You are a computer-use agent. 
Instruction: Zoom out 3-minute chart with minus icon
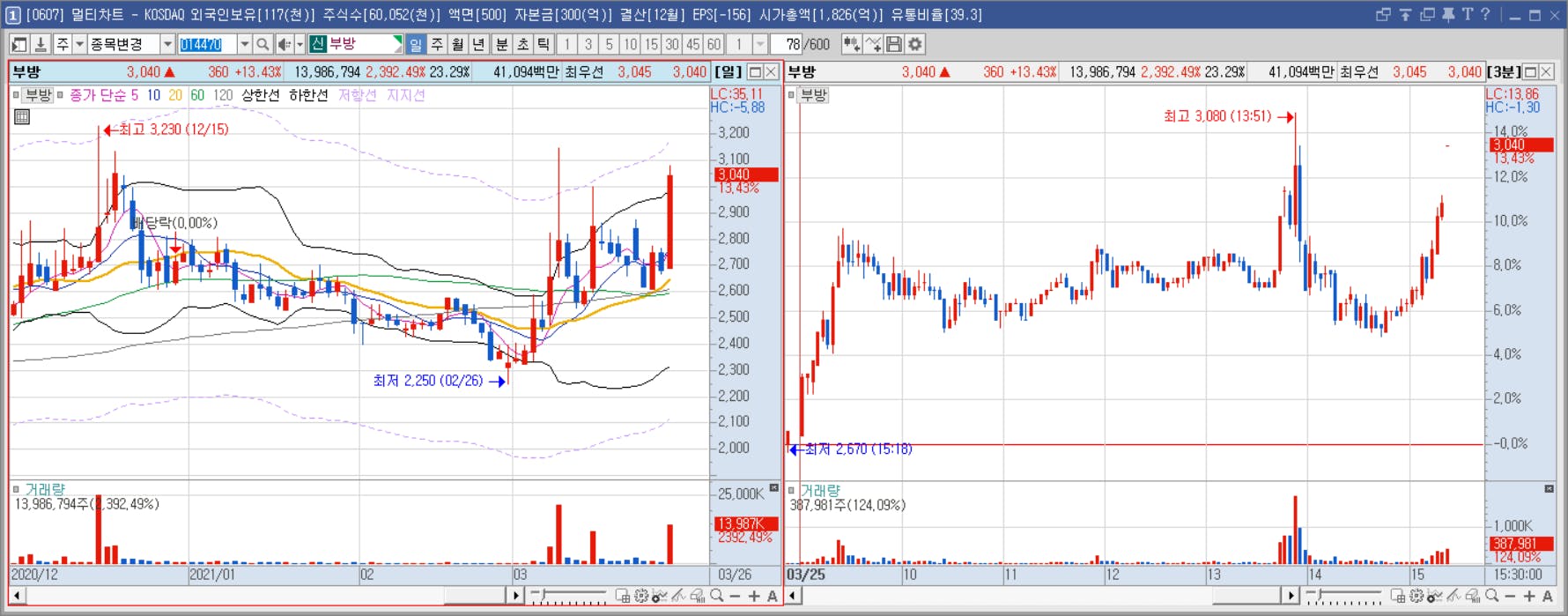coord(1511,597)
